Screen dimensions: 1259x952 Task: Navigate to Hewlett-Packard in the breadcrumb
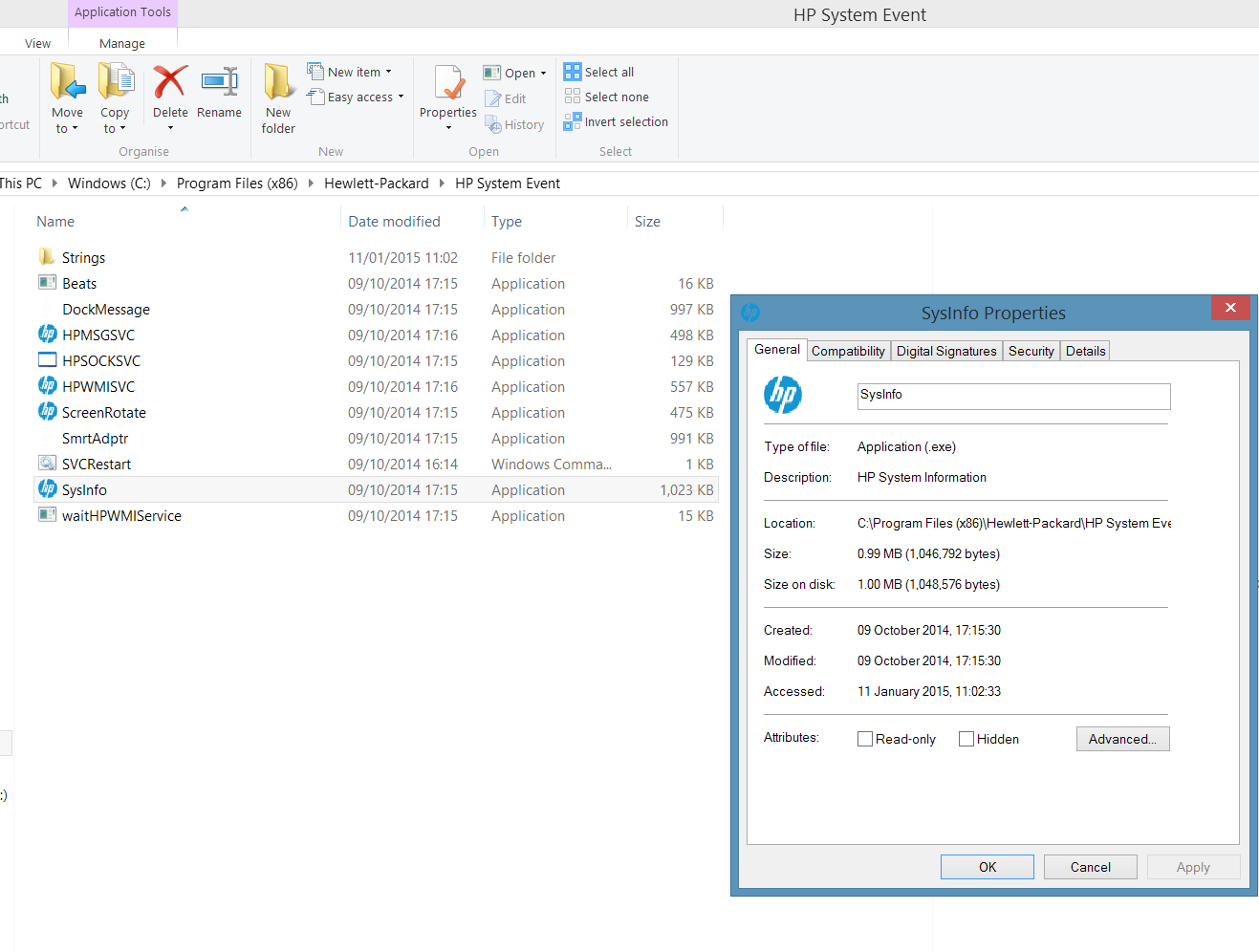click(x=377, y=183)
